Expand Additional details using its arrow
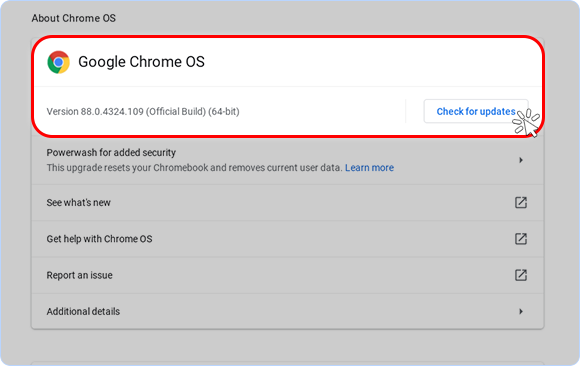Screen dimensions: 580x366 [x=521, y=312]
